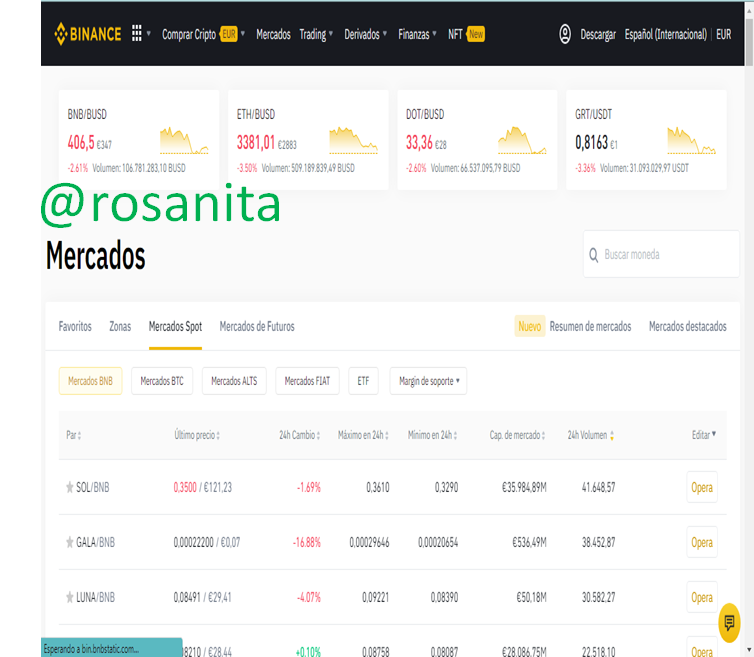Sort table by Último precio

tap(197, 435)
